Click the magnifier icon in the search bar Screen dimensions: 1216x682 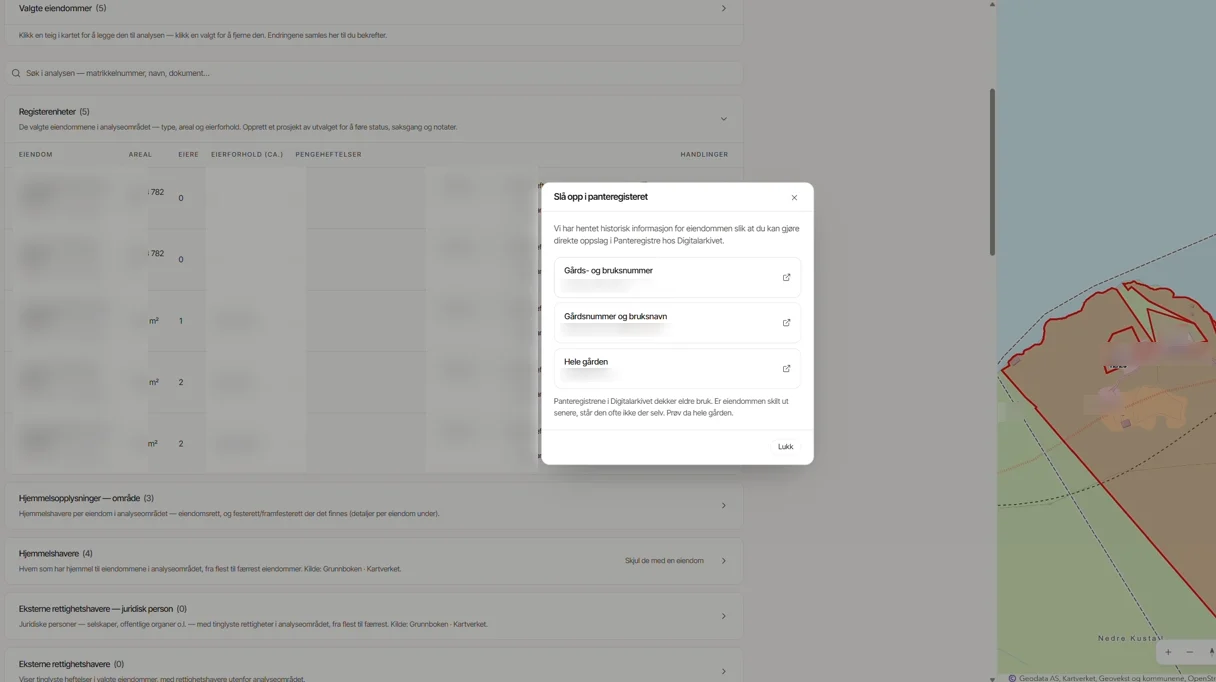(16, 73)
